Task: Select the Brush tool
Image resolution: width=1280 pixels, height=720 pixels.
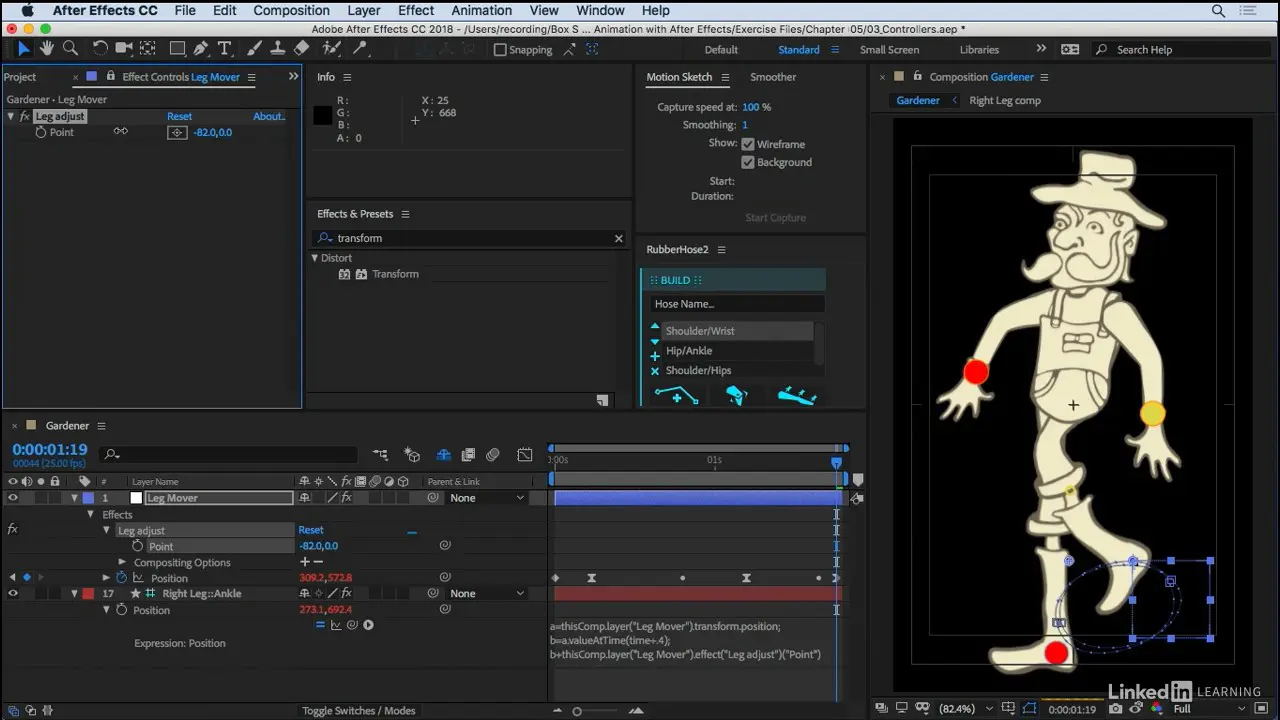Action: (x=255, y=48)
